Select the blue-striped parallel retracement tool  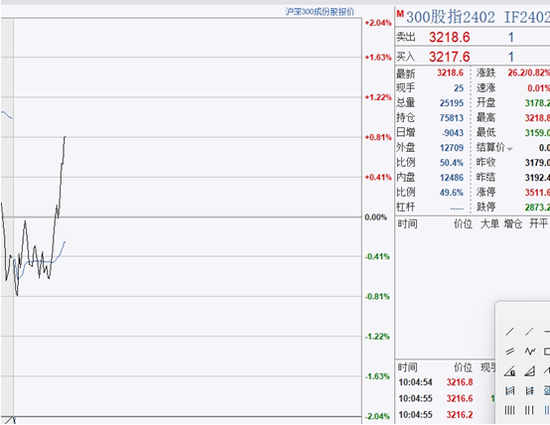pyautogui.click(x=510, y=390)
